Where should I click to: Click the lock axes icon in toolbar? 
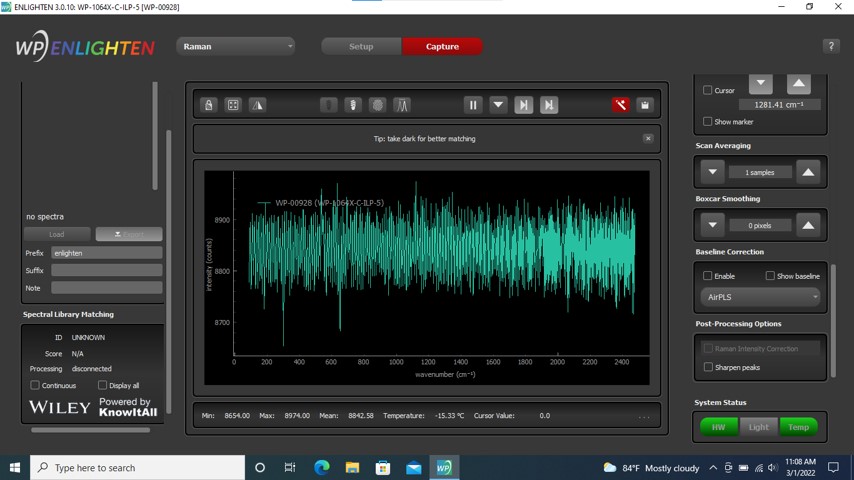[x=208, y=105]
